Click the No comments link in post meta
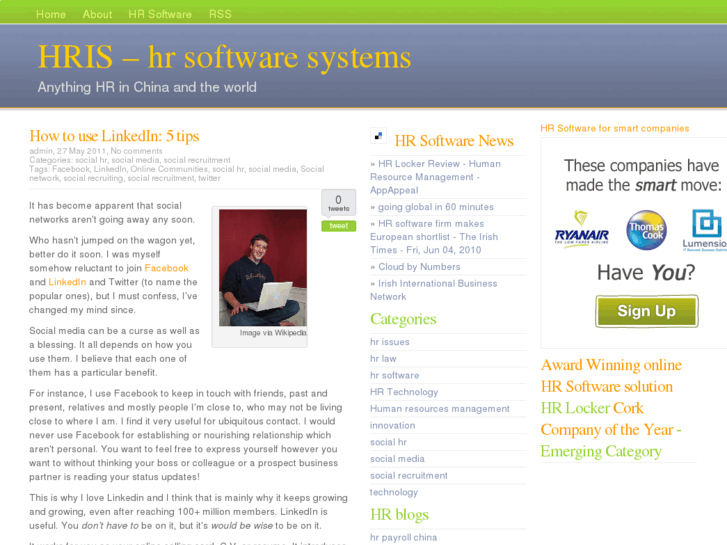The width and height of the screenshot is (727, 545). click(x=136, y=151)
